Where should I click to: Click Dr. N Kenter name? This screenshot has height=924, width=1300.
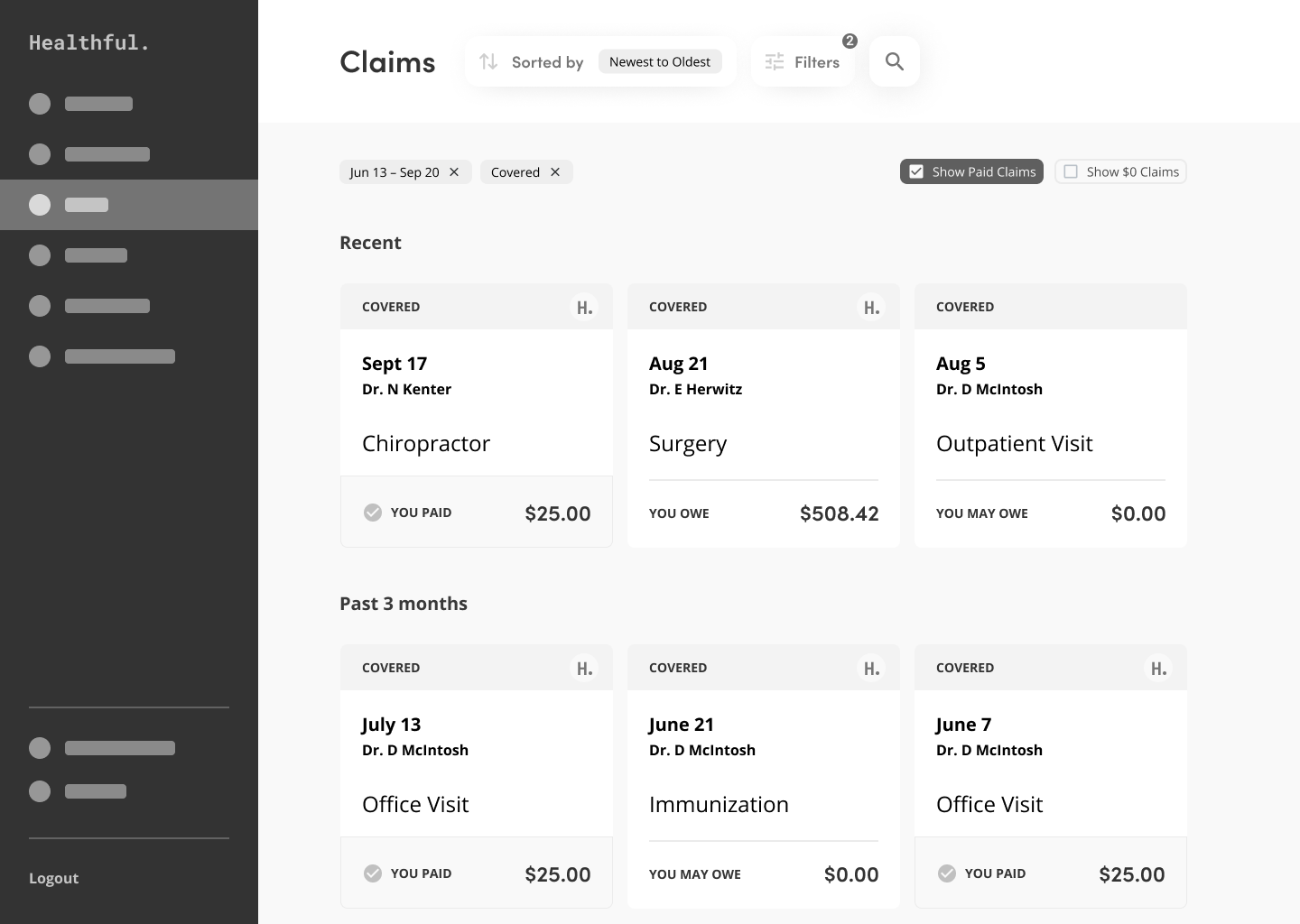[x=406, y=389]
